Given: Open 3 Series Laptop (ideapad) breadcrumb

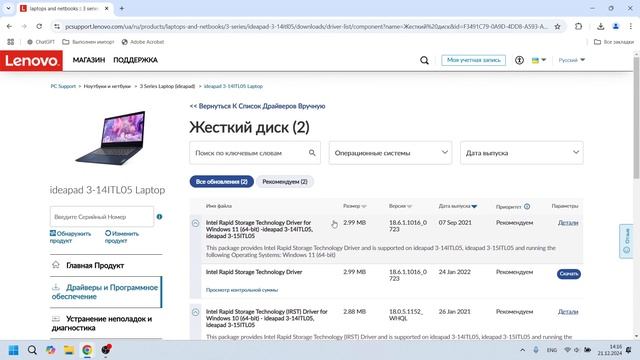Looking at the screenshot, I should pos(167,86).
